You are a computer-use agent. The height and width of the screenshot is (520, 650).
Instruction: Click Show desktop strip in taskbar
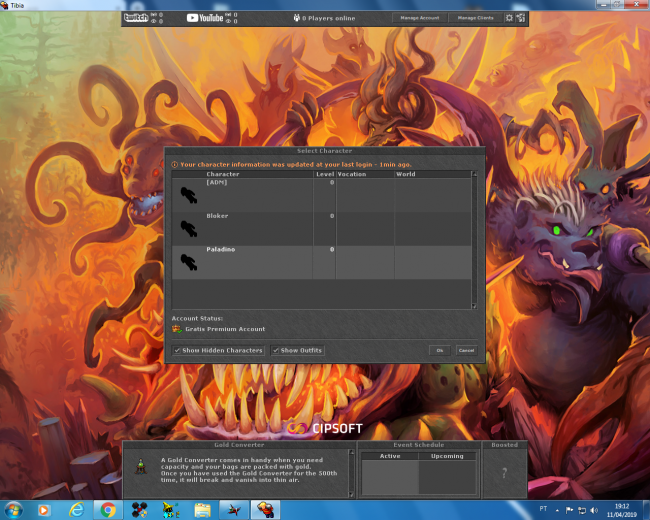tap(646, 510)
